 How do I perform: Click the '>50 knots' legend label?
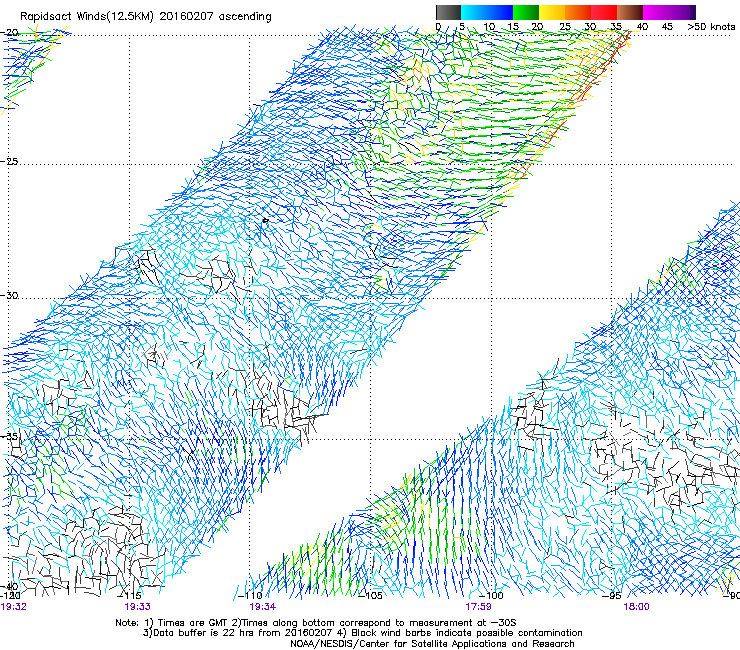tap(711, 27)
